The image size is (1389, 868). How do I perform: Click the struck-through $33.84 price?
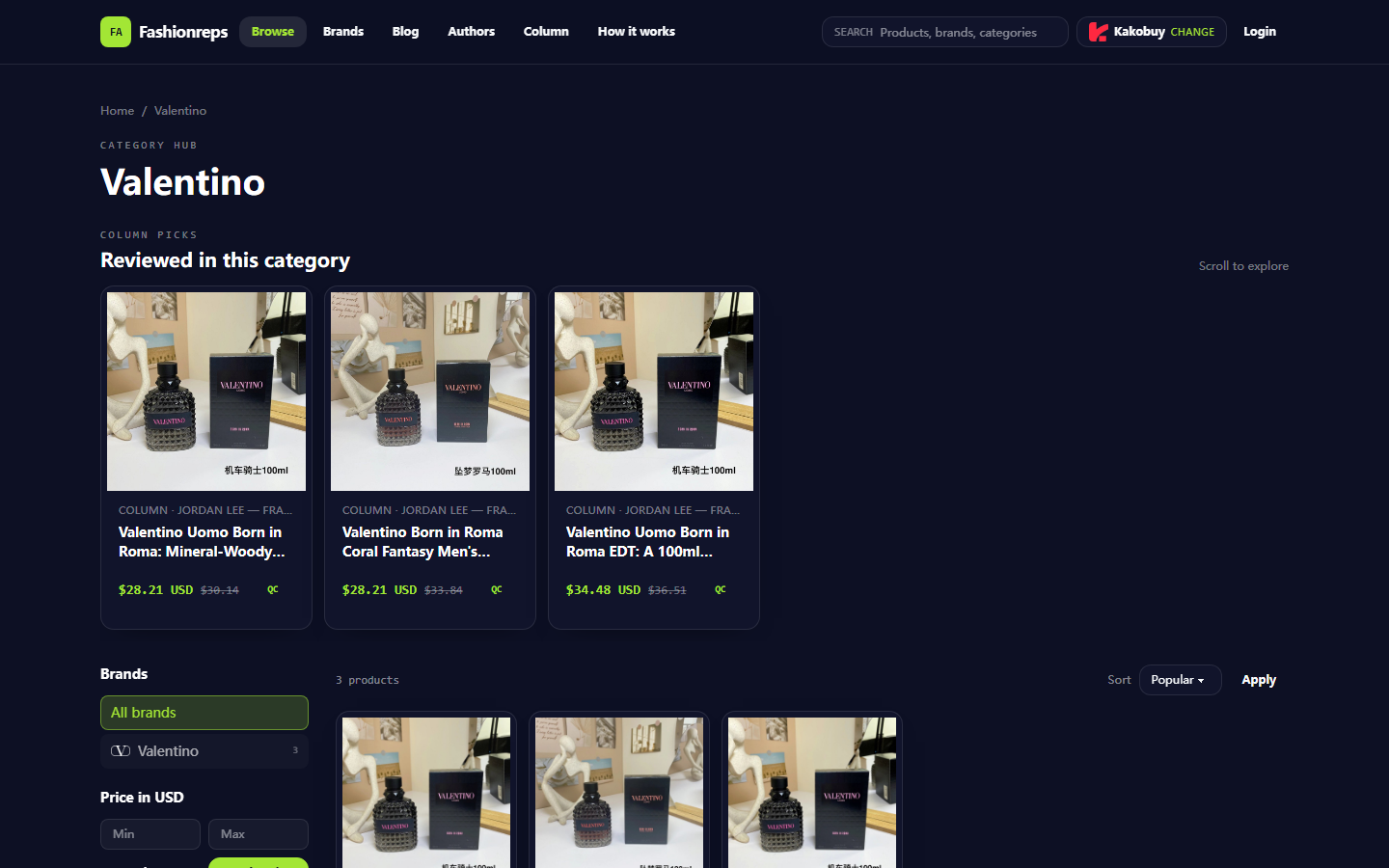point(444,590)
